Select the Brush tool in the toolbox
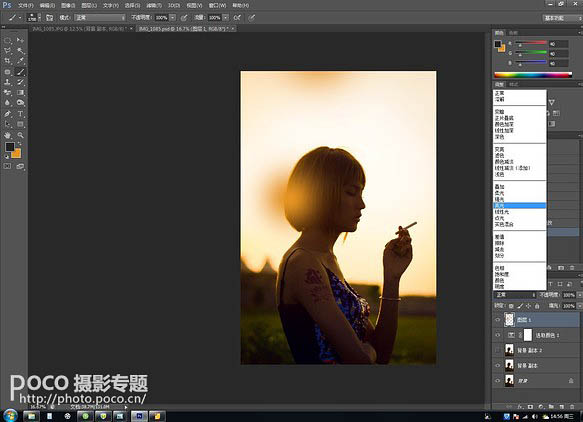The width and height of the screenshot is (583, 422). (20, 72)
